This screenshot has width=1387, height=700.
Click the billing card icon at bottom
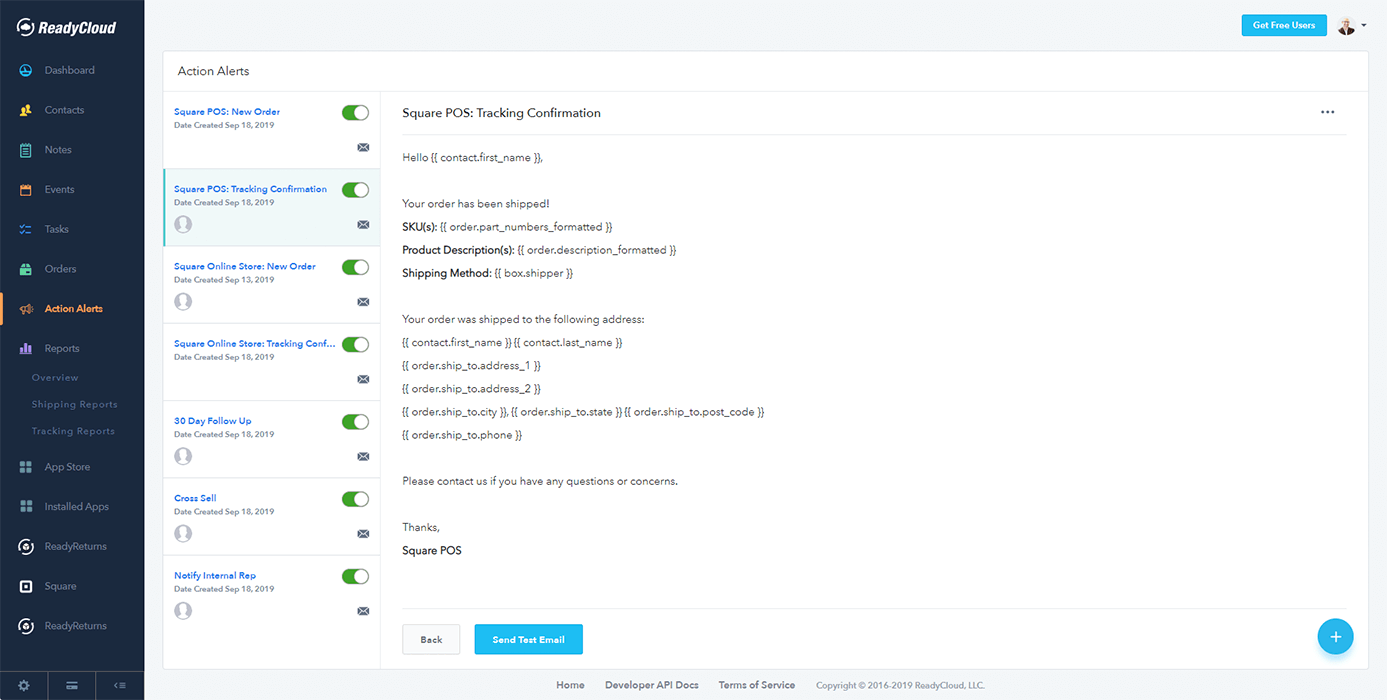point(72,686)
